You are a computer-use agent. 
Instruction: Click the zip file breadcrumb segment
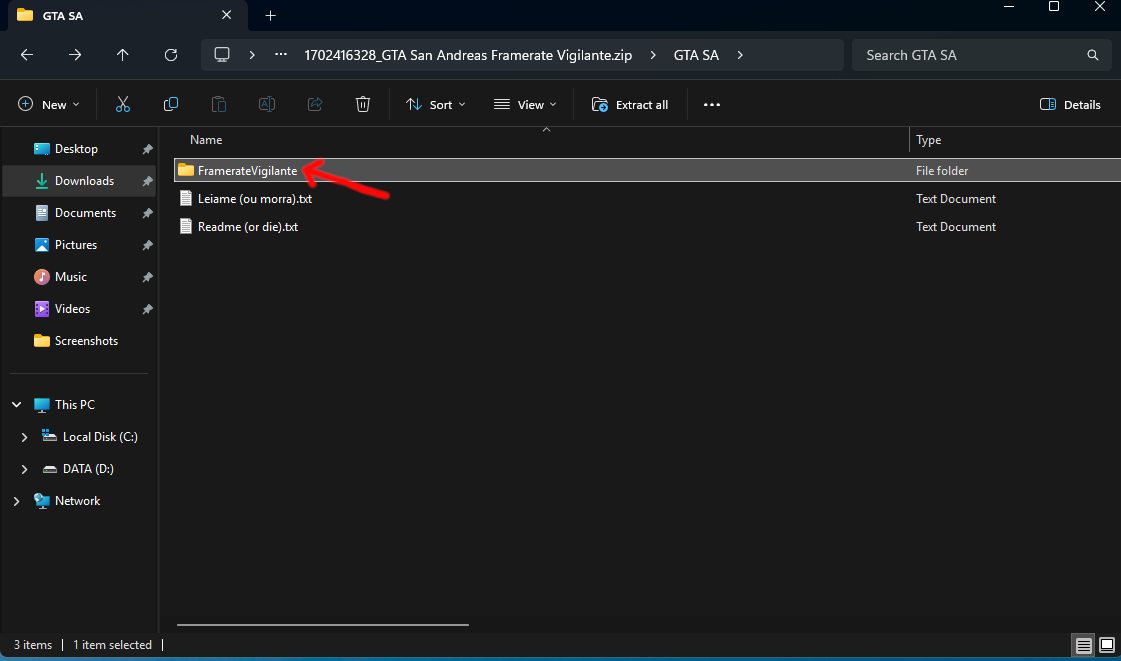pos(468,55)
